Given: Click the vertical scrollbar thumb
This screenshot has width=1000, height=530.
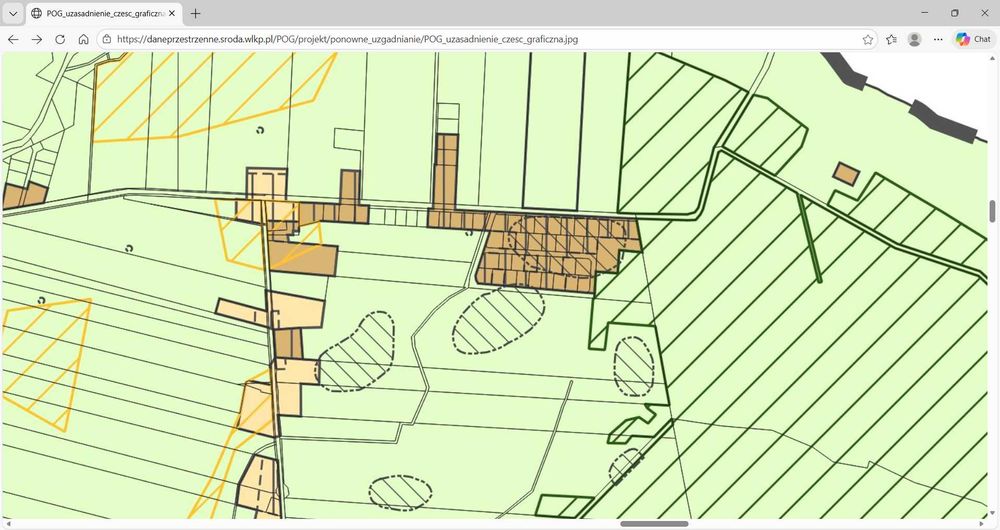Looking at the screenshot, I should pyautogui.click(x=992, y=211).
